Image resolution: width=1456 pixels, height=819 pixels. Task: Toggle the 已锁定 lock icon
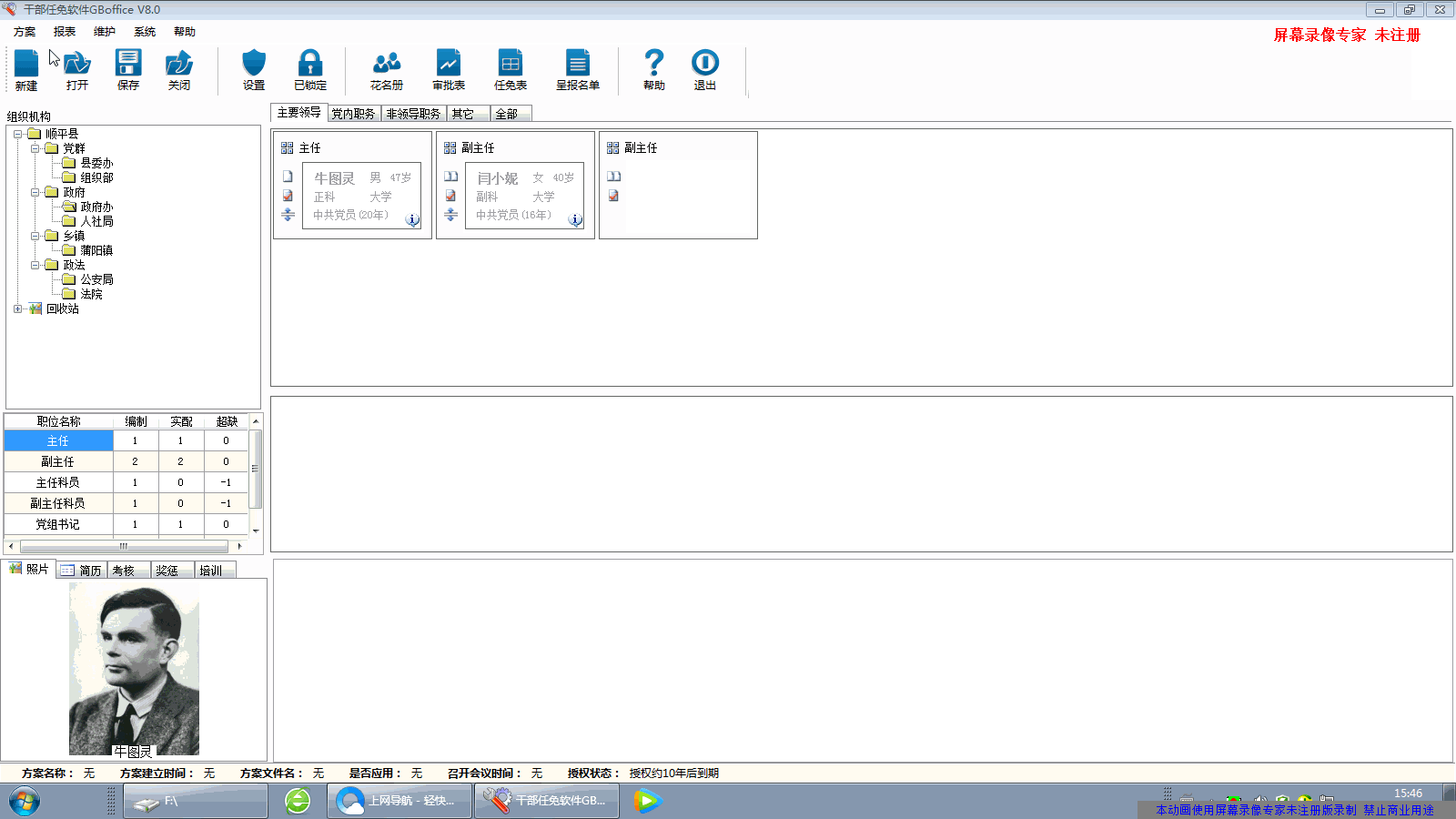(x=310, y=65)
